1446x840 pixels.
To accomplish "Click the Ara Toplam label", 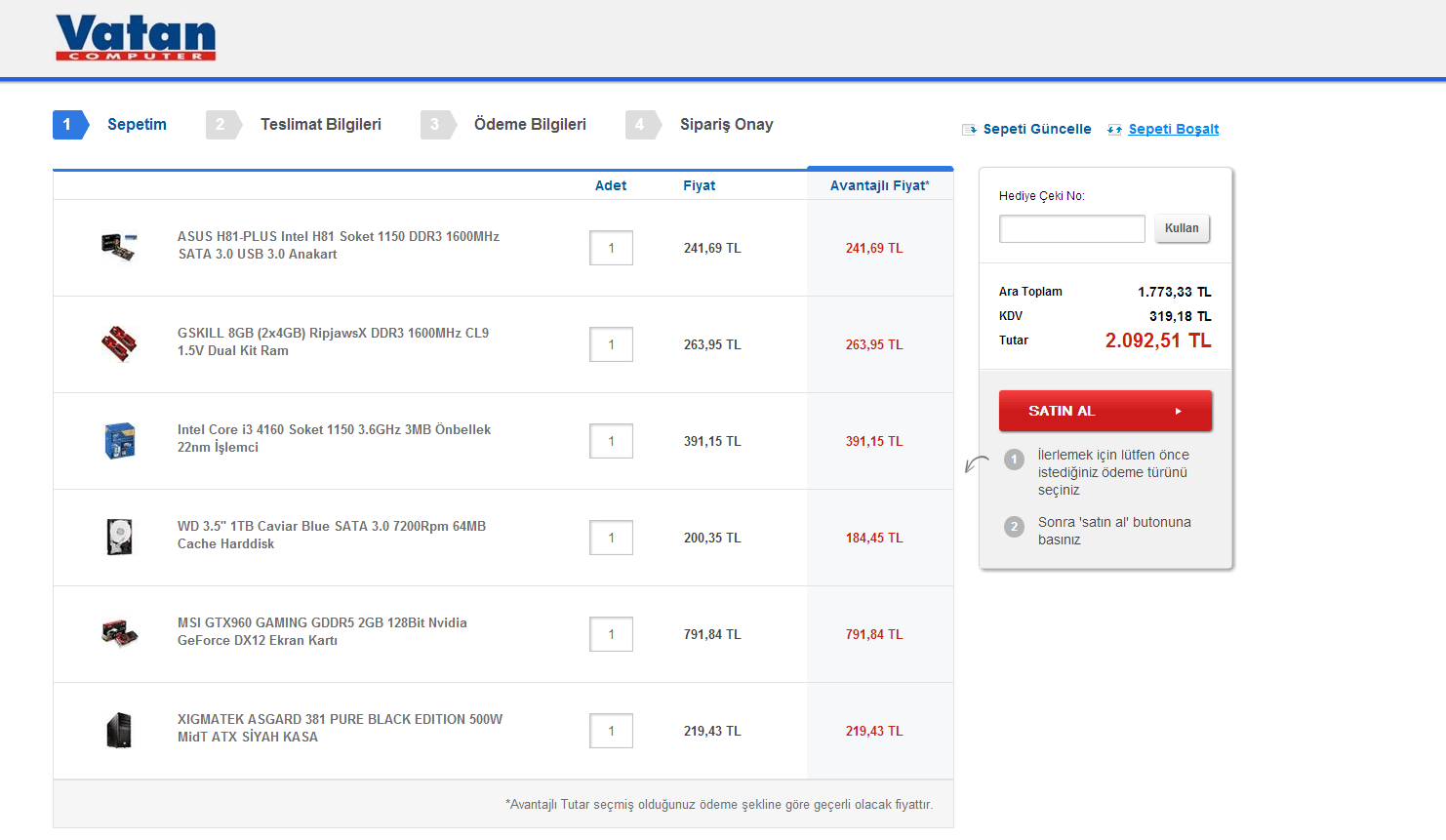I will click(1030, 292).
